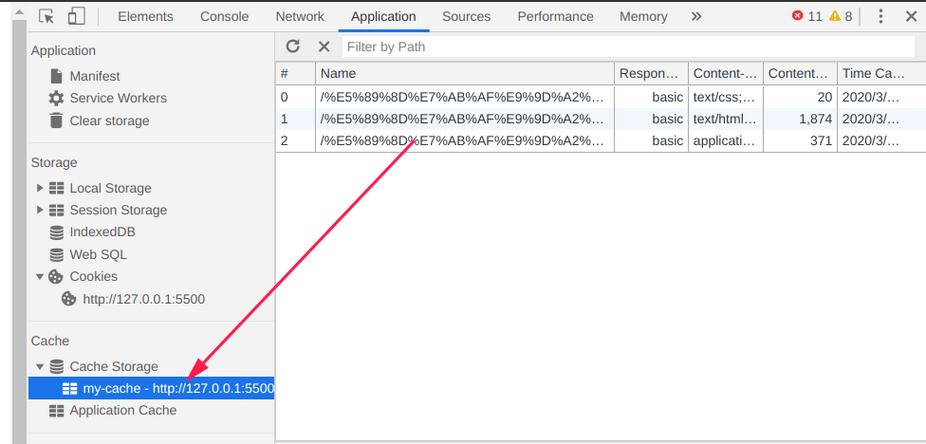The width and height of the screenshot is (926, 444).
Task: Open the DevTools three-dot customize menu
Action: pos(880,16)
